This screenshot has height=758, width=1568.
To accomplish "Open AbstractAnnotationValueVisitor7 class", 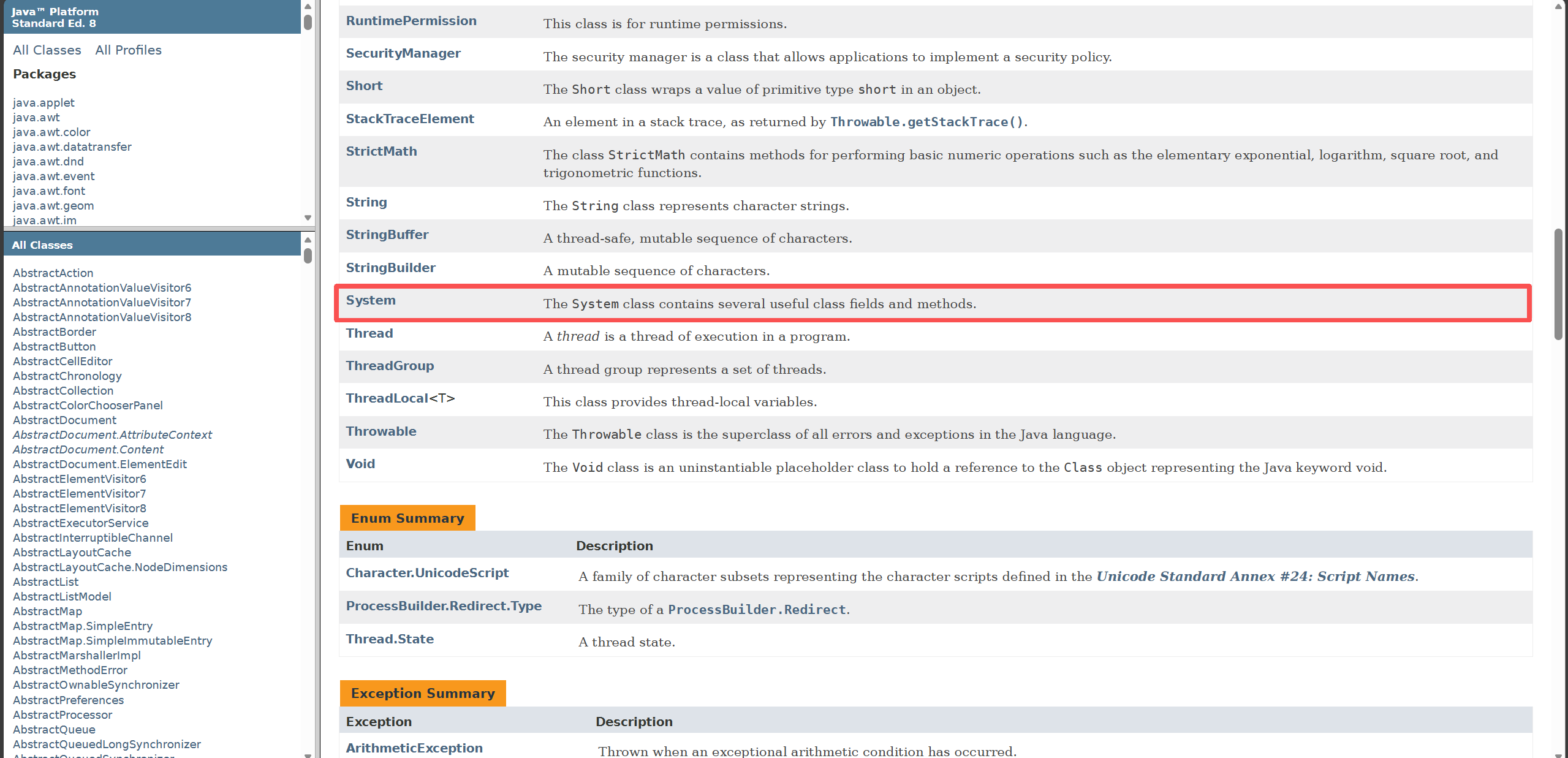I will pyautogui.click(x=102, y=302).
